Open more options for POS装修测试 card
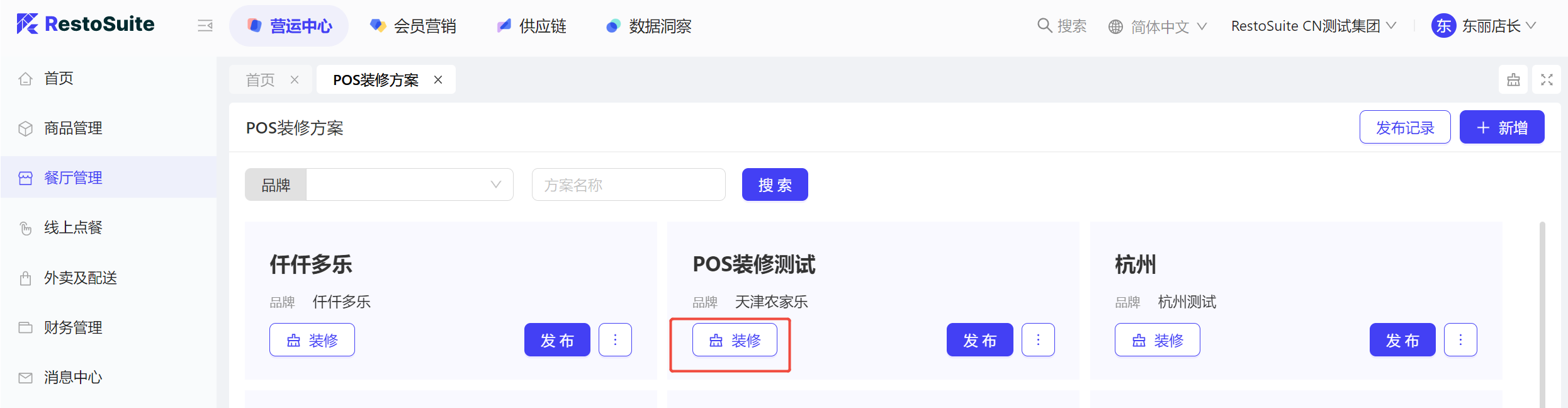Screen dimensions: 1568x408 coord(1038,340)
